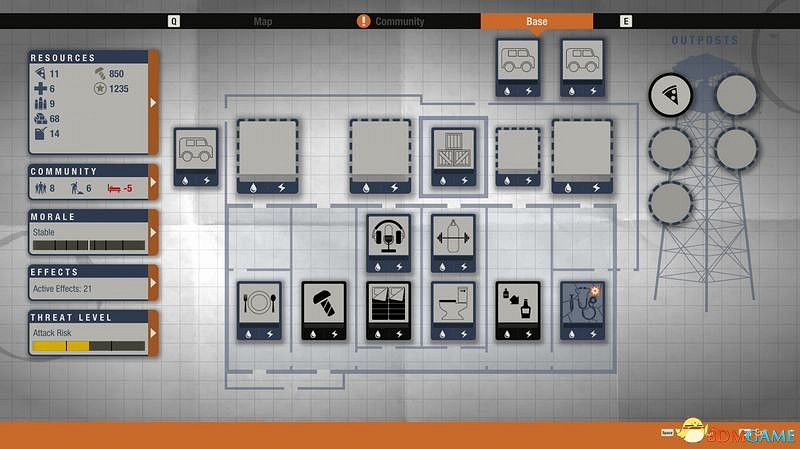Open the infirmary stethoscope facility

coord(582,304)
